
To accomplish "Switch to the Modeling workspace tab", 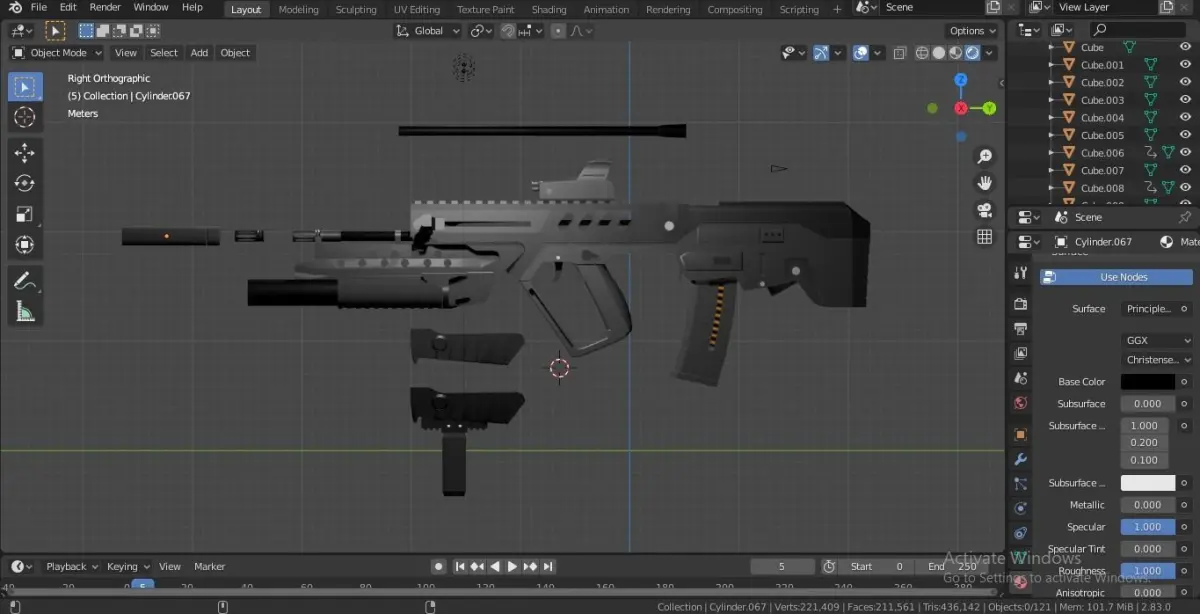I will click(x=298, y=9).
